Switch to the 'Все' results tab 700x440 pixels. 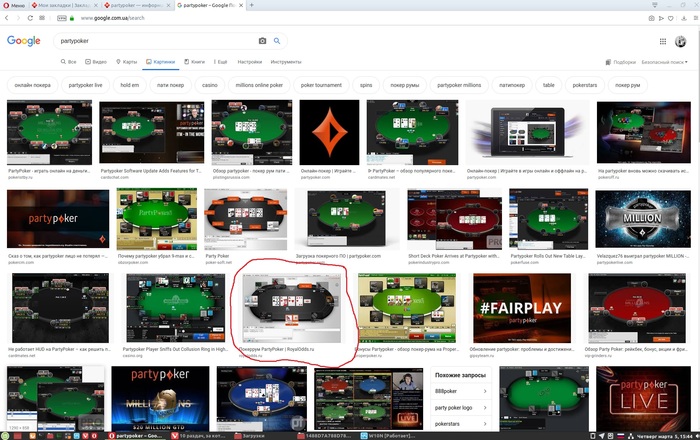[69, 62]
